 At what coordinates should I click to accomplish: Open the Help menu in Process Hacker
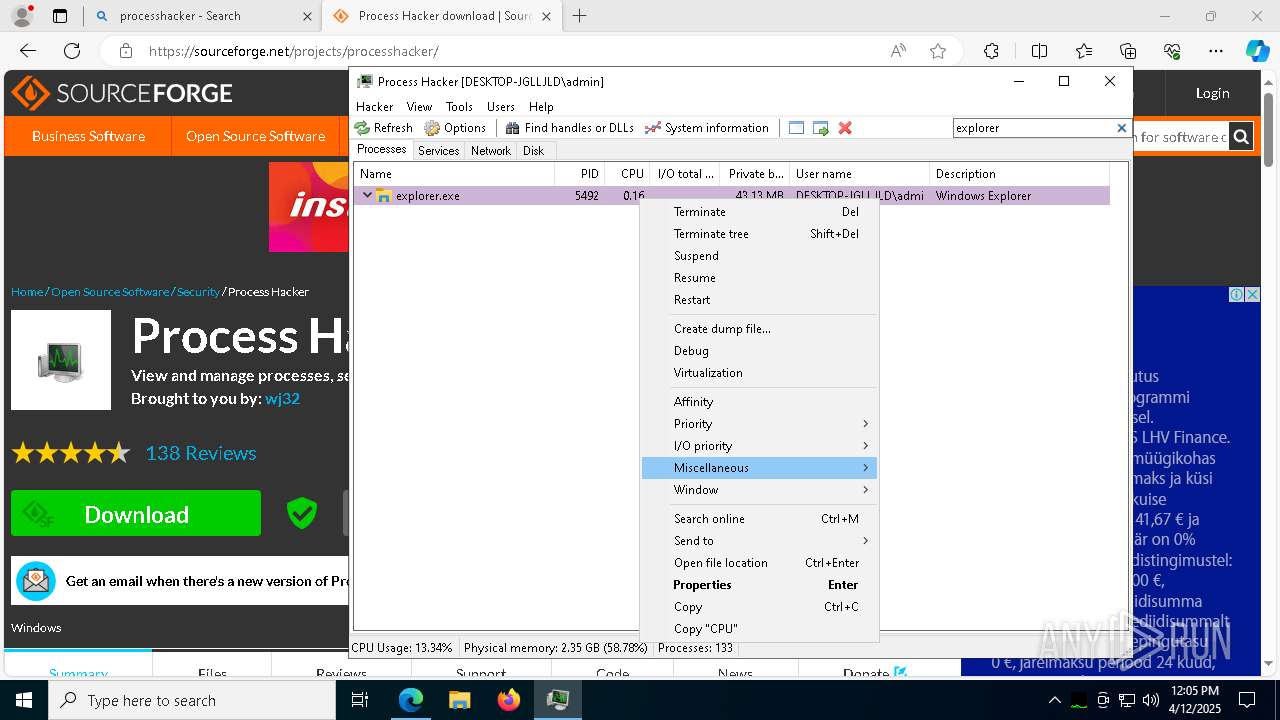pyautogui.click(x=541, y=107)
